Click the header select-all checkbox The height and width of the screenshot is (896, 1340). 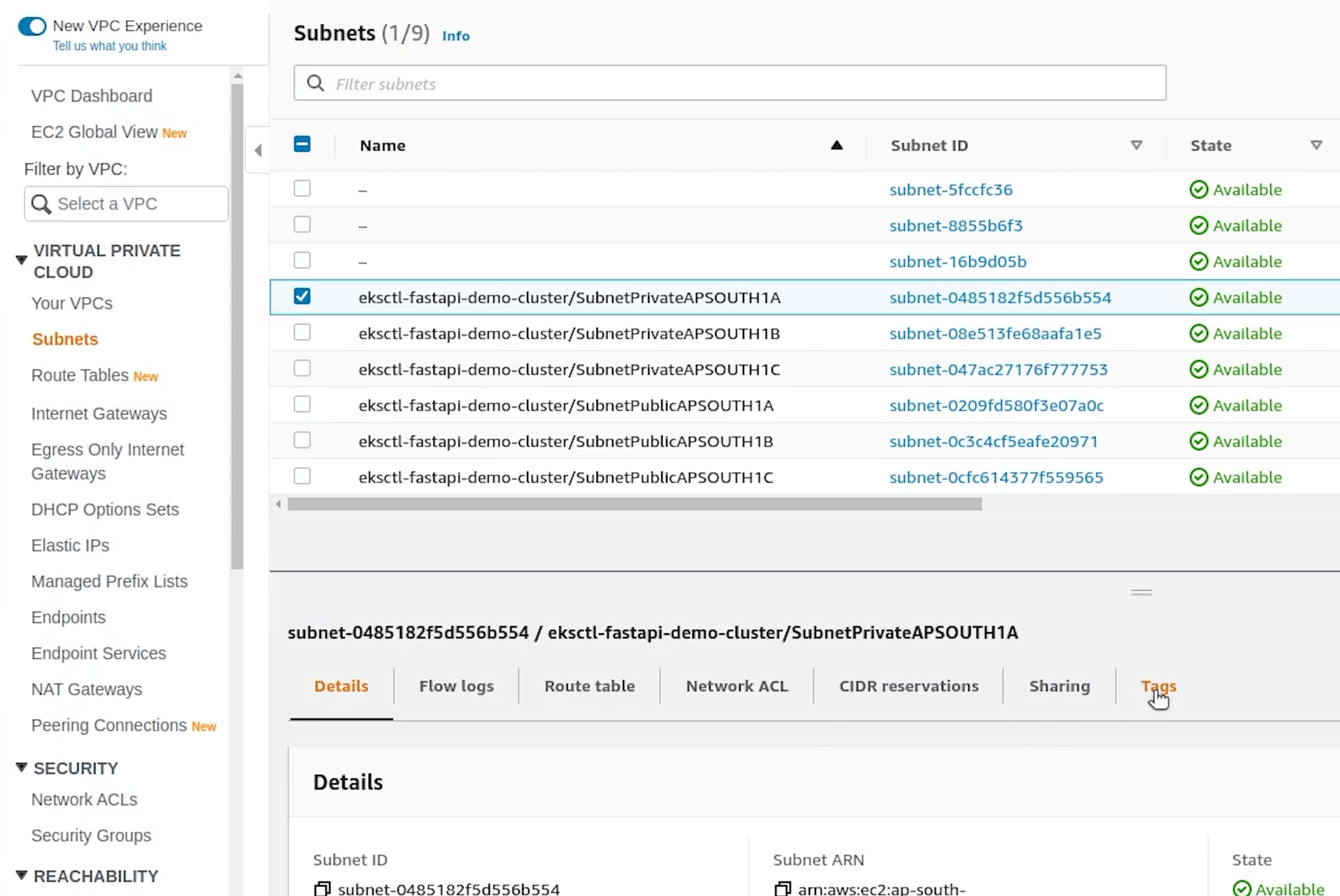pos(302,144)
